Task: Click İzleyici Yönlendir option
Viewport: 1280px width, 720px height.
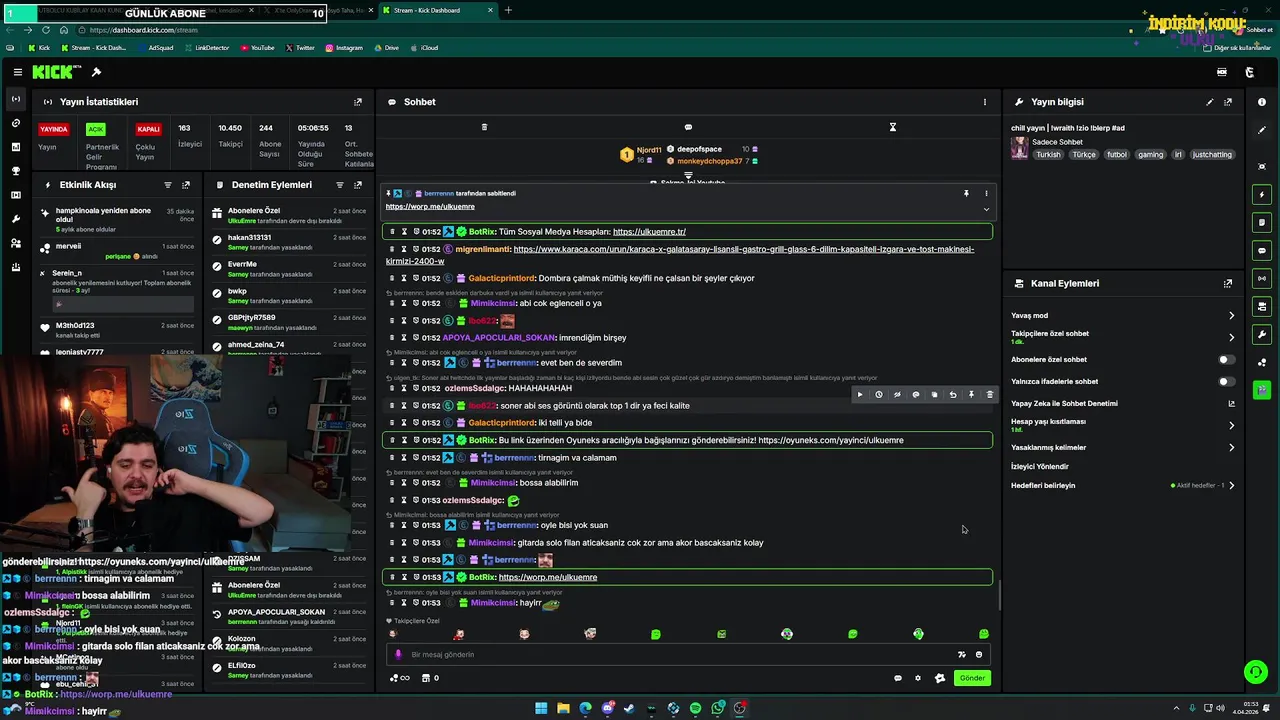Action: click(1040, 467)
